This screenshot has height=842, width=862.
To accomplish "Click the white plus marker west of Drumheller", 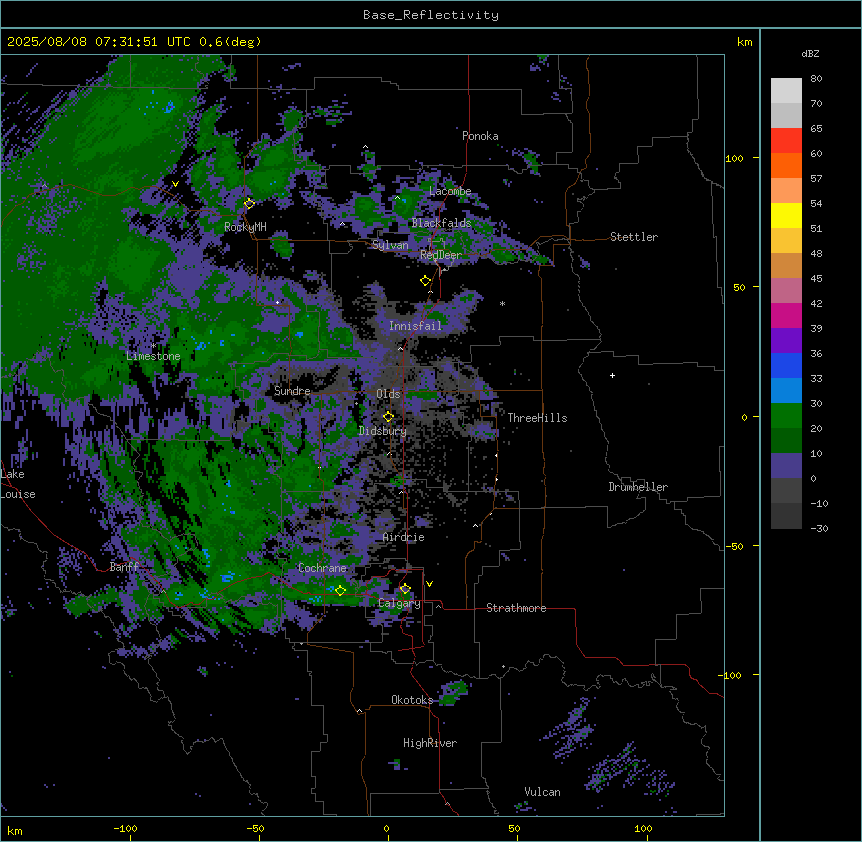I will click(612, 375).
